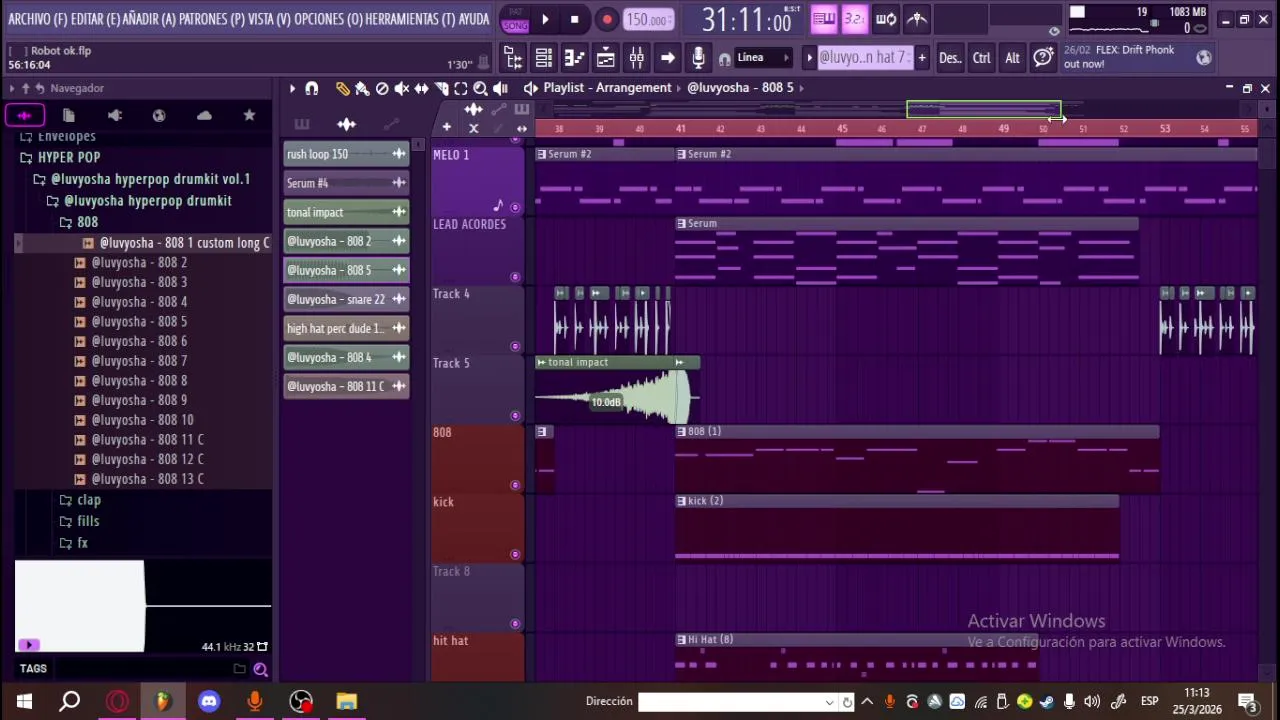Click the microphone recording icon in toolbar
This screenshot has height=720, width=1280.
pos(698,58)
